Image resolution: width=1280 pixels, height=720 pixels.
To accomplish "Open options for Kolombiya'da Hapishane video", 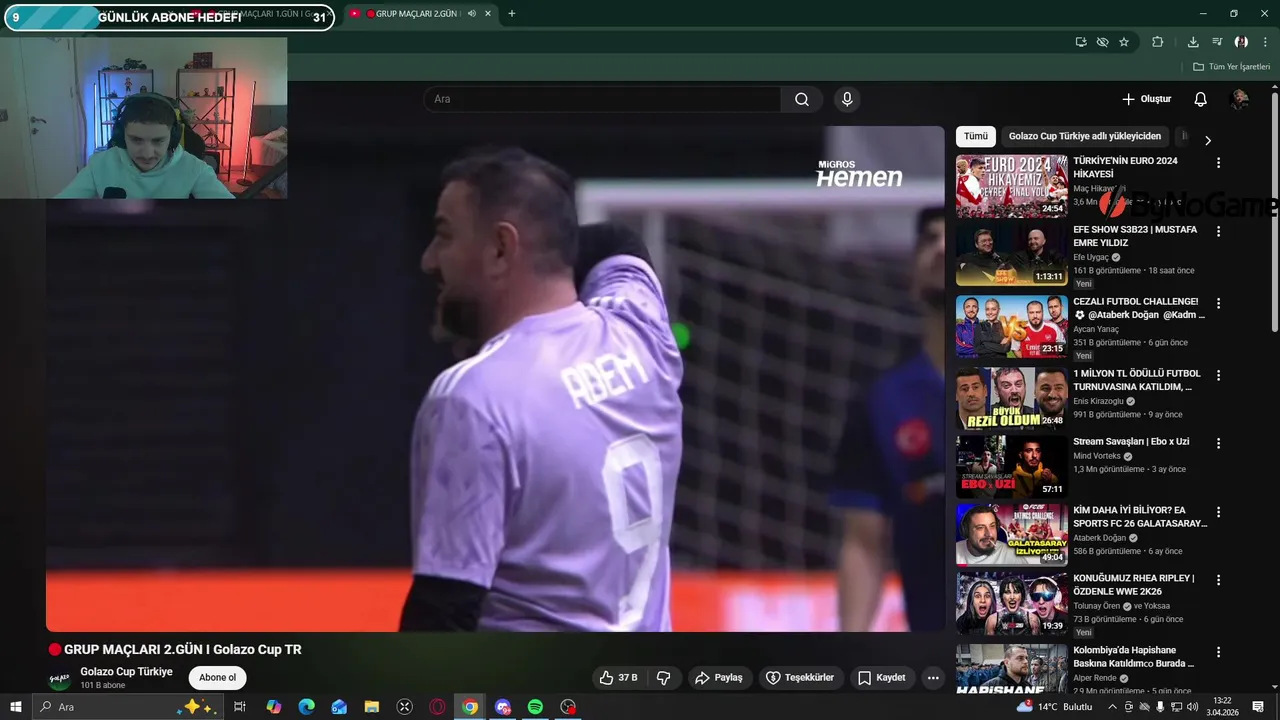I will point(1218,652).
